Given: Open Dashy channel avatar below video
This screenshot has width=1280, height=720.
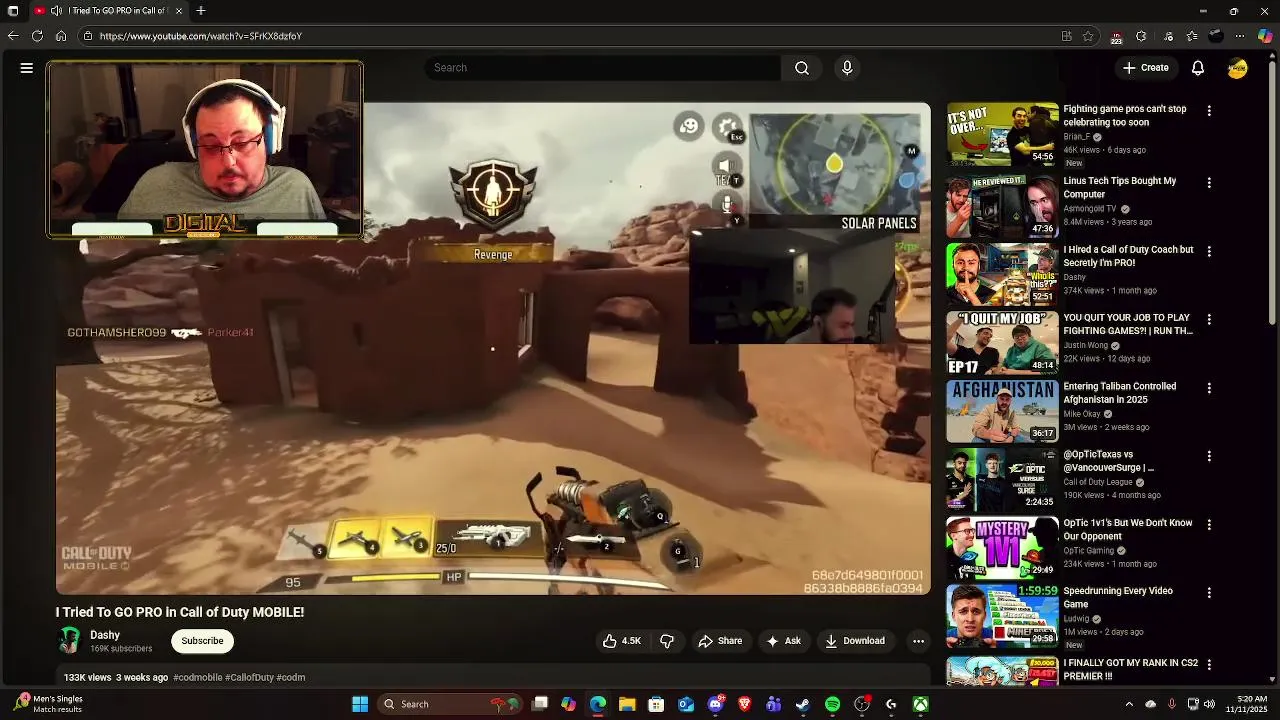Looking at the screenshot, I should coord(70,640).
